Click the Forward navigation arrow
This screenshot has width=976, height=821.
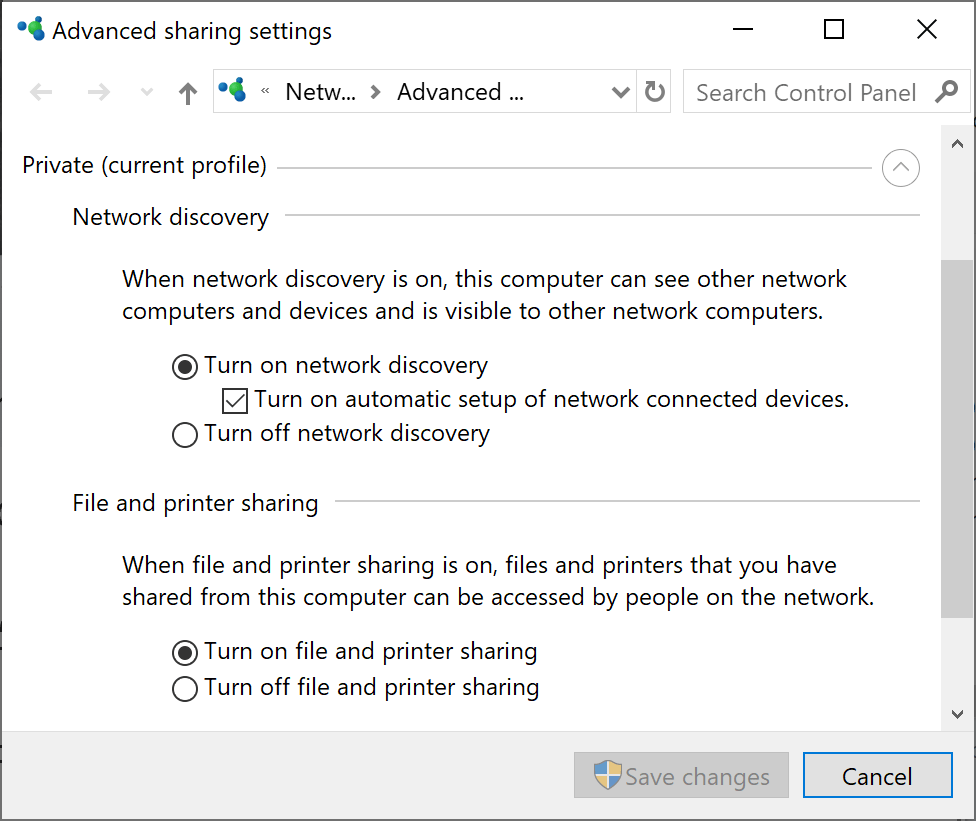(x=98, y=91)
